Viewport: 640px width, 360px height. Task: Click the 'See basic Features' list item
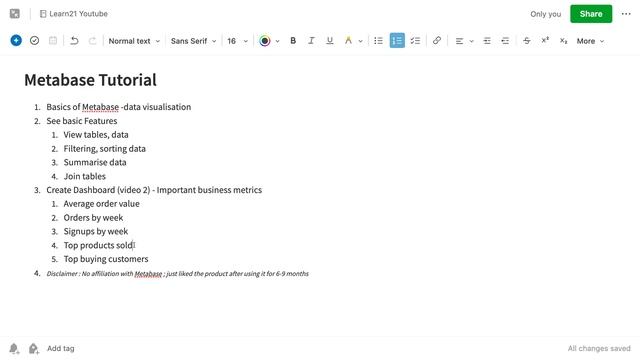coord(82,121)
